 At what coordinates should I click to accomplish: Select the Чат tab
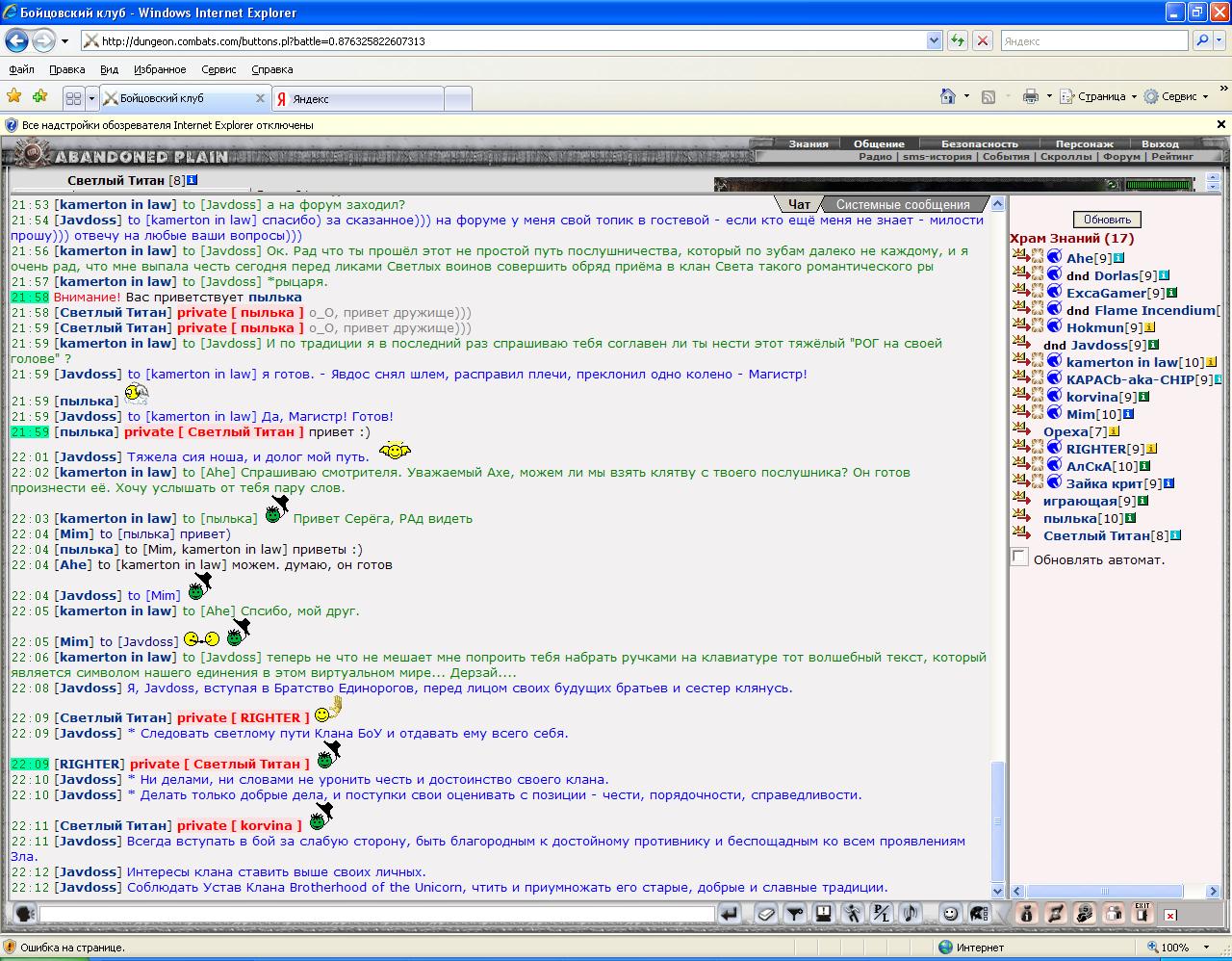point(799,204)
